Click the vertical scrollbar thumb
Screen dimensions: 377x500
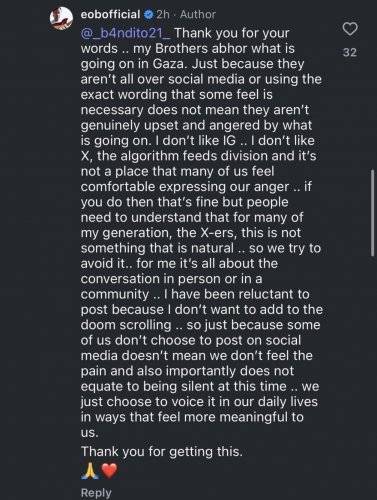click(372, 213)
